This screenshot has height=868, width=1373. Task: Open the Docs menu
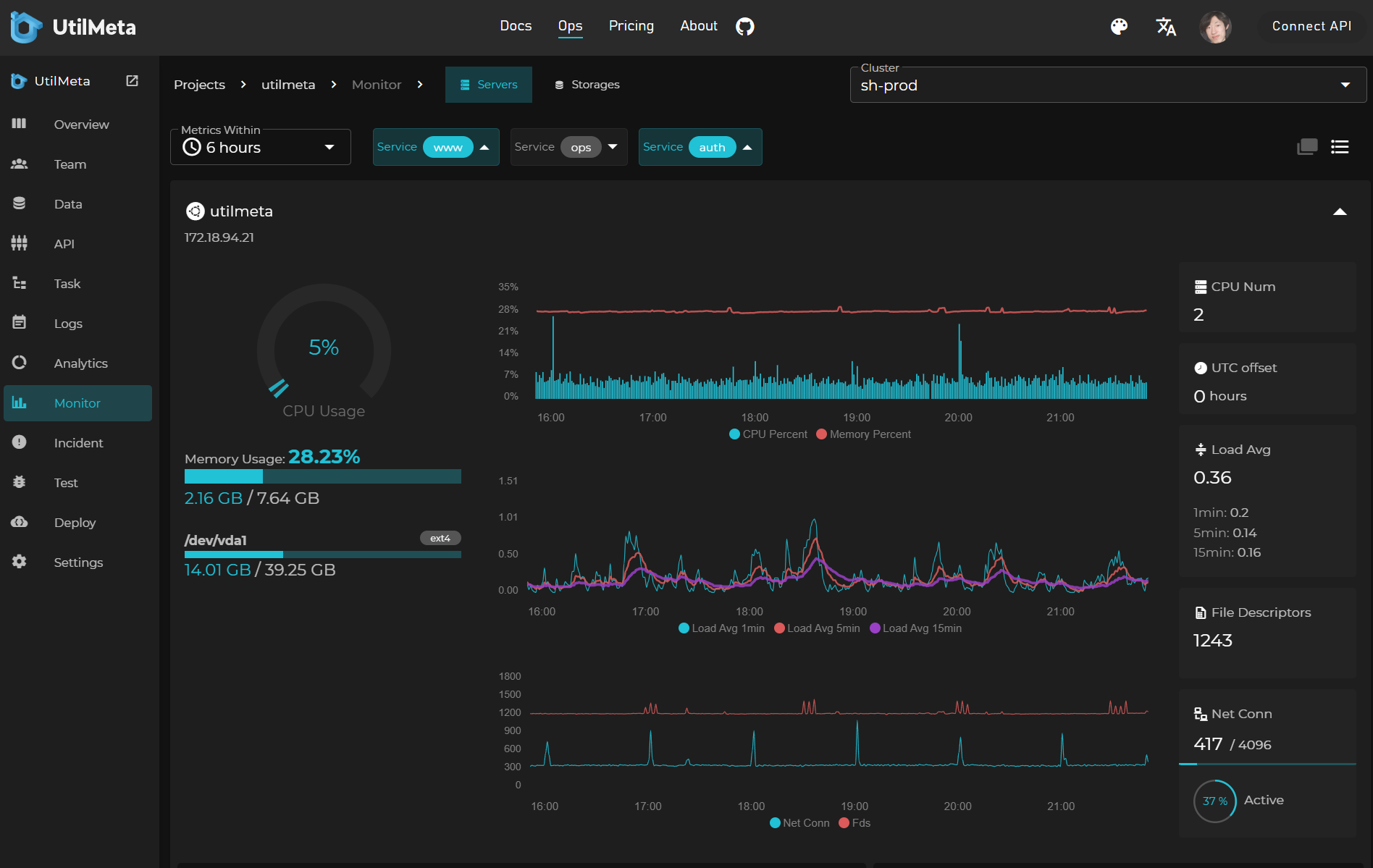(x=516, y=26)
